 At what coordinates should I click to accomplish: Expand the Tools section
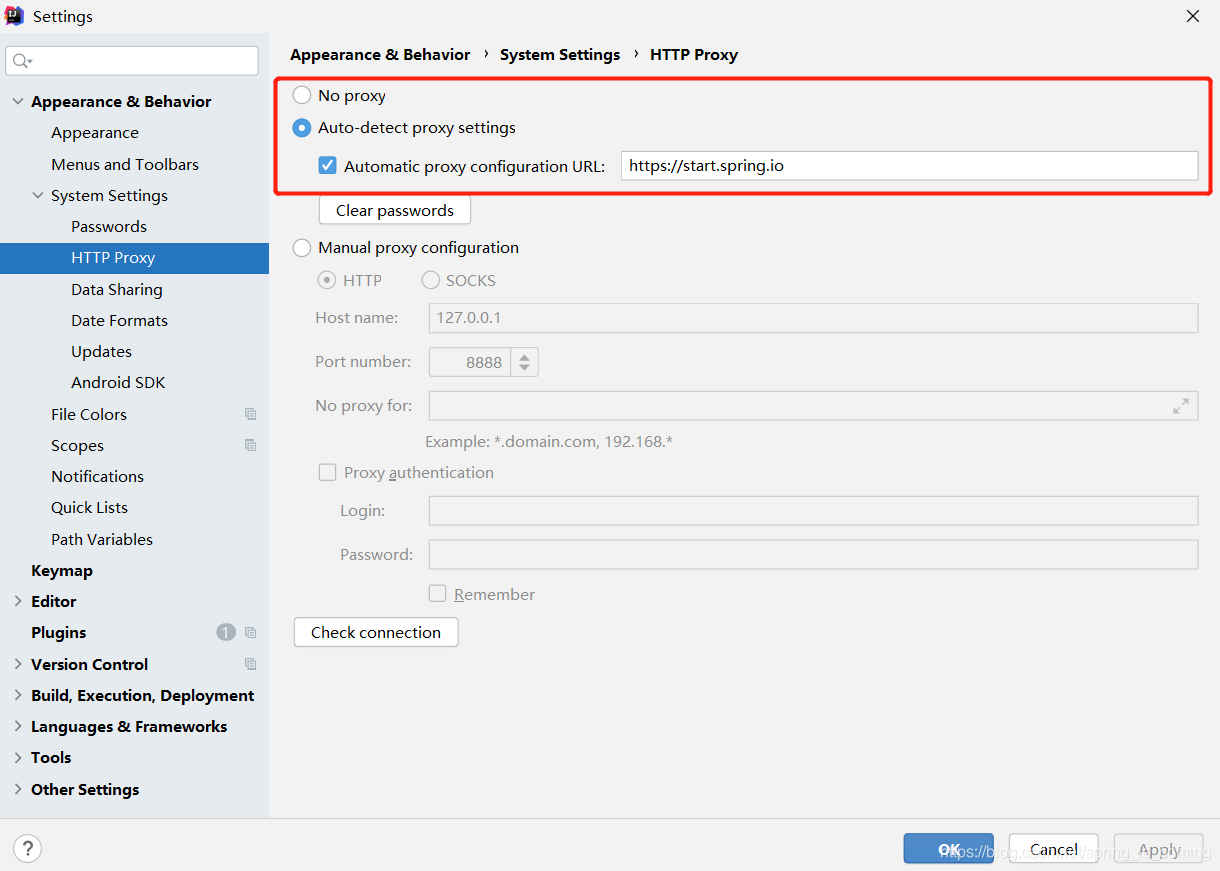click(x=17, y=757)
